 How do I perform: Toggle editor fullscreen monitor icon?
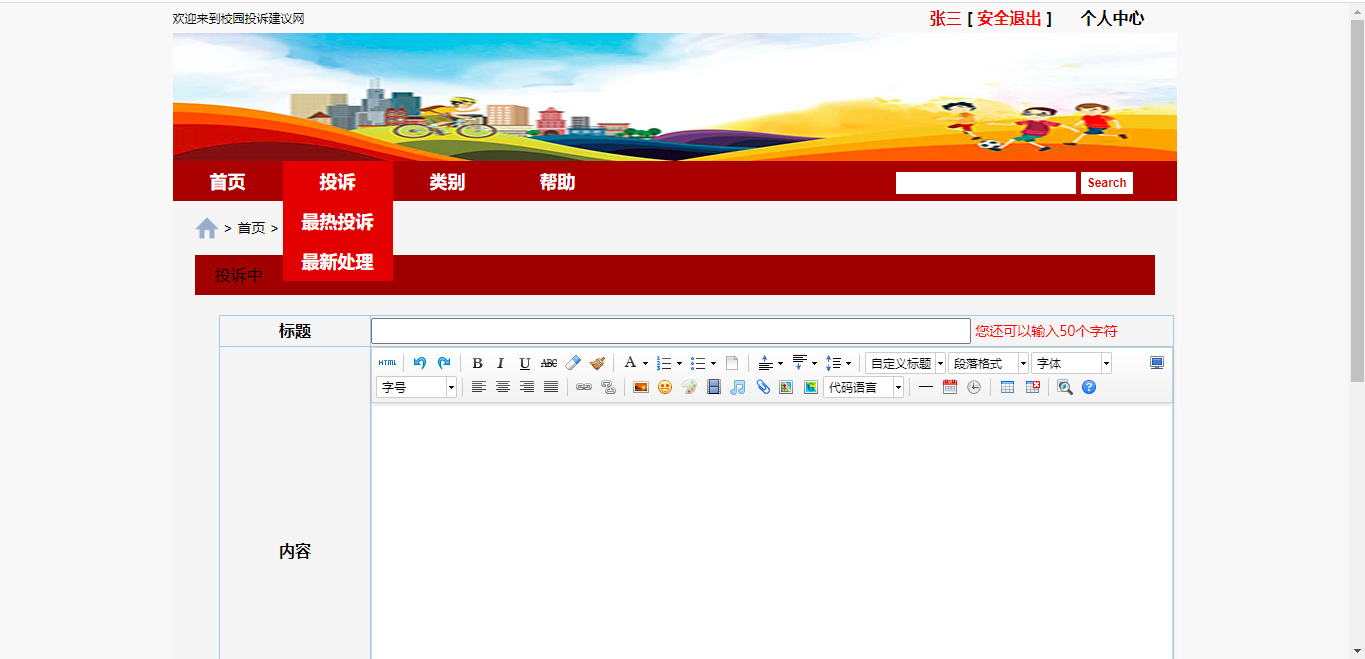1157,363
